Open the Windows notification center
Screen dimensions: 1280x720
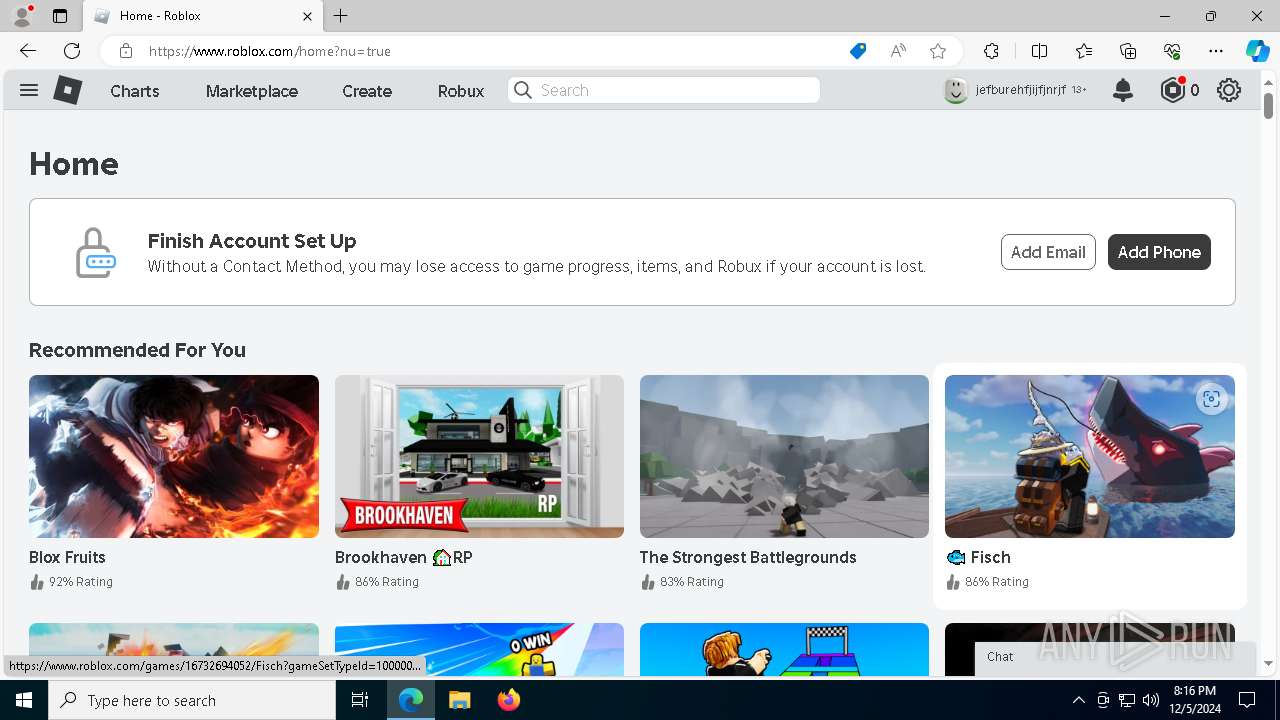coord(1247,700)
